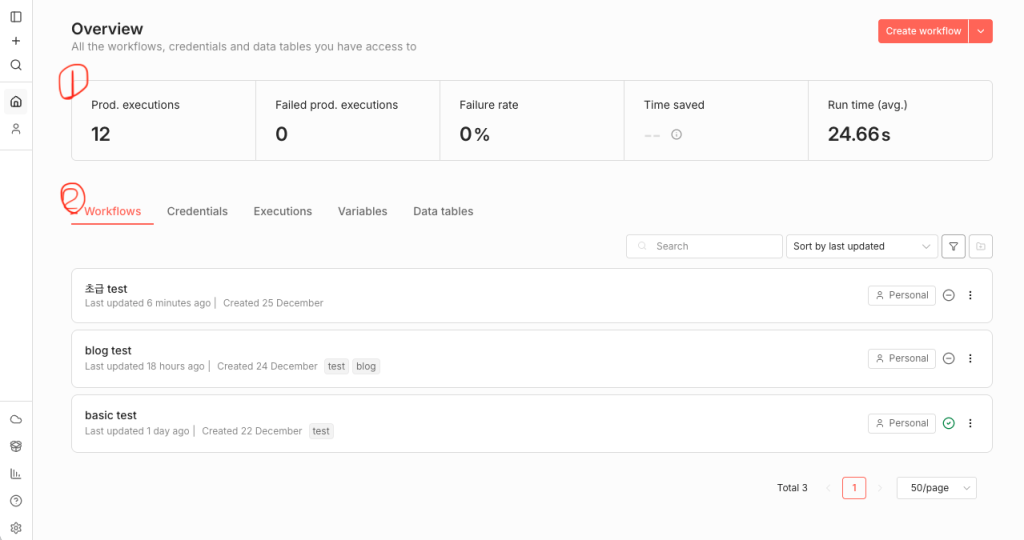Open the Help question mark icon

click(16, 501)
